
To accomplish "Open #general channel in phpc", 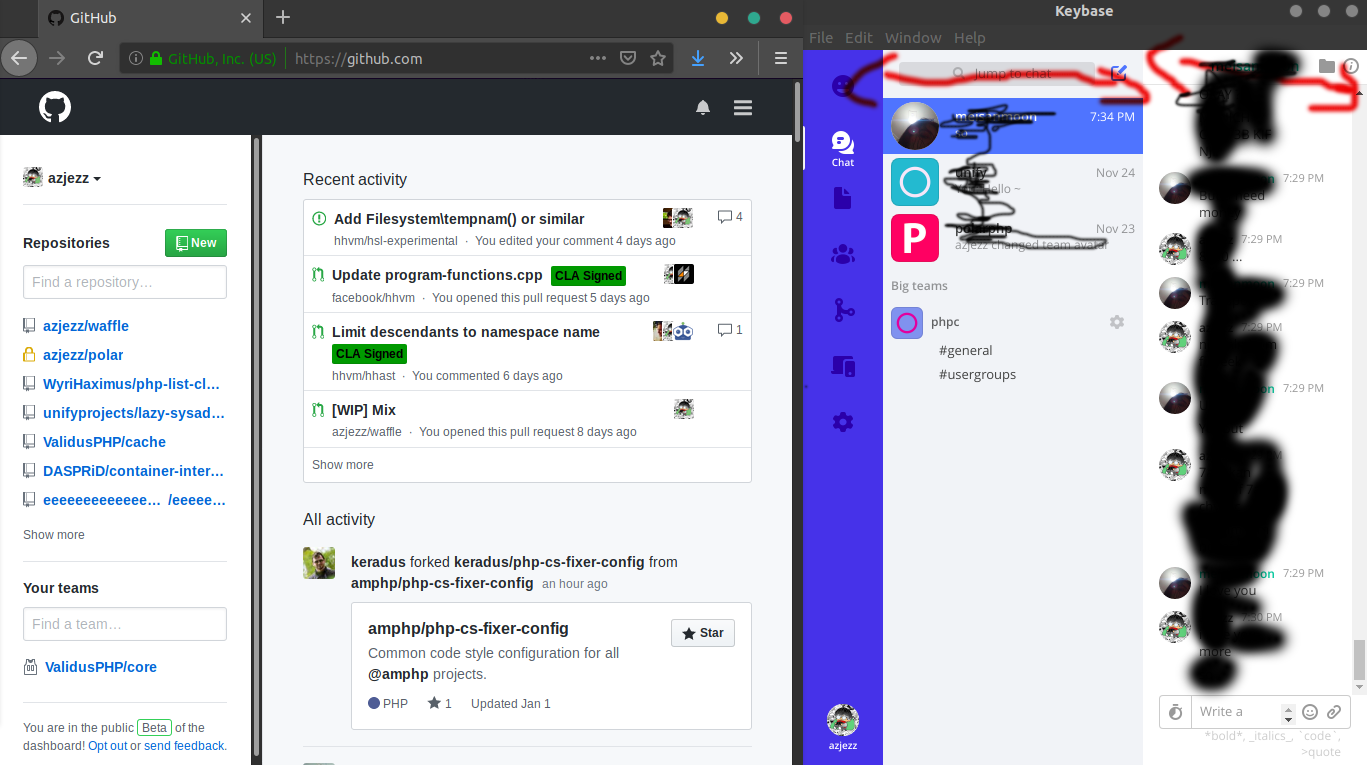I will 966,350.
